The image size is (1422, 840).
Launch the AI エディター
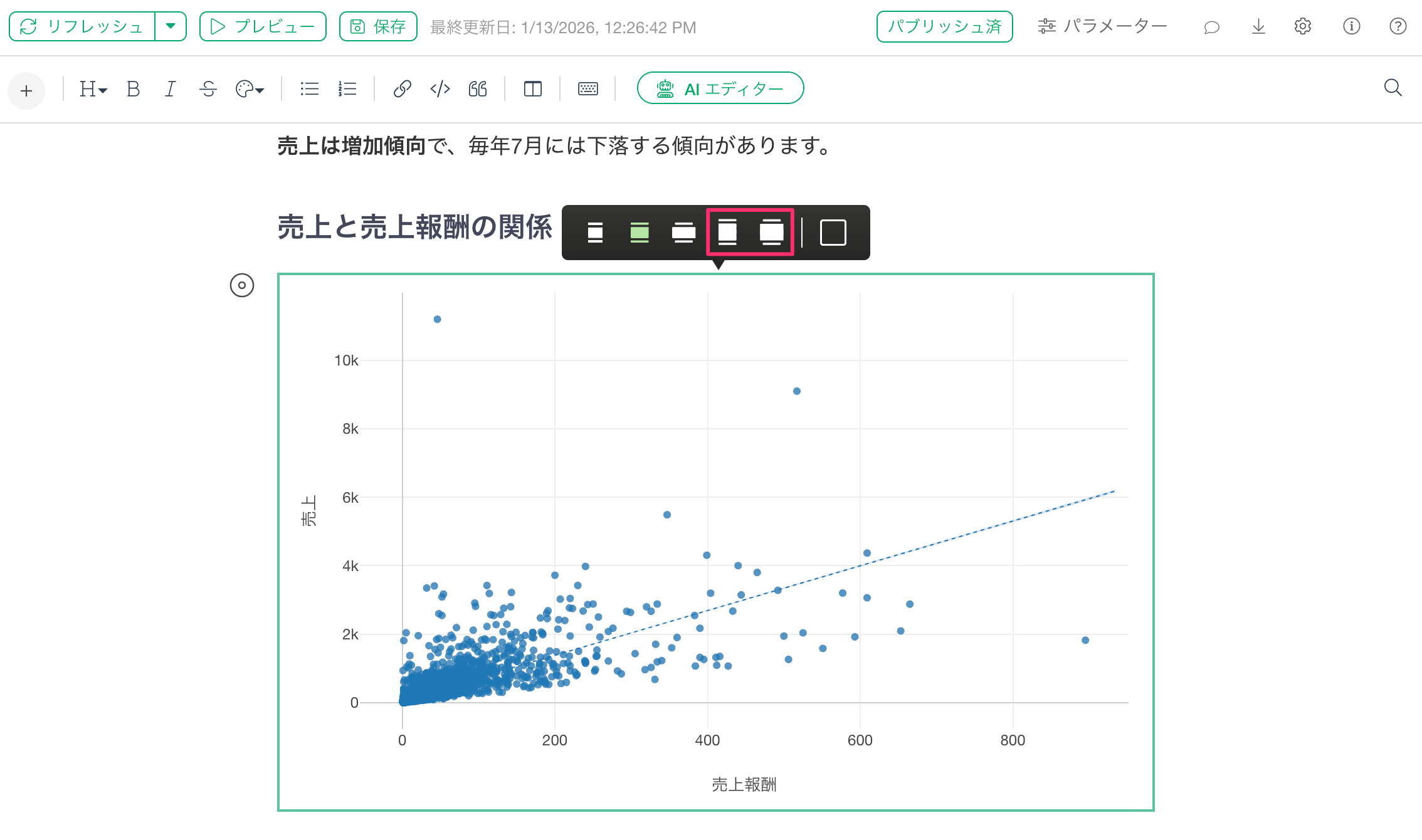[720, 88]
